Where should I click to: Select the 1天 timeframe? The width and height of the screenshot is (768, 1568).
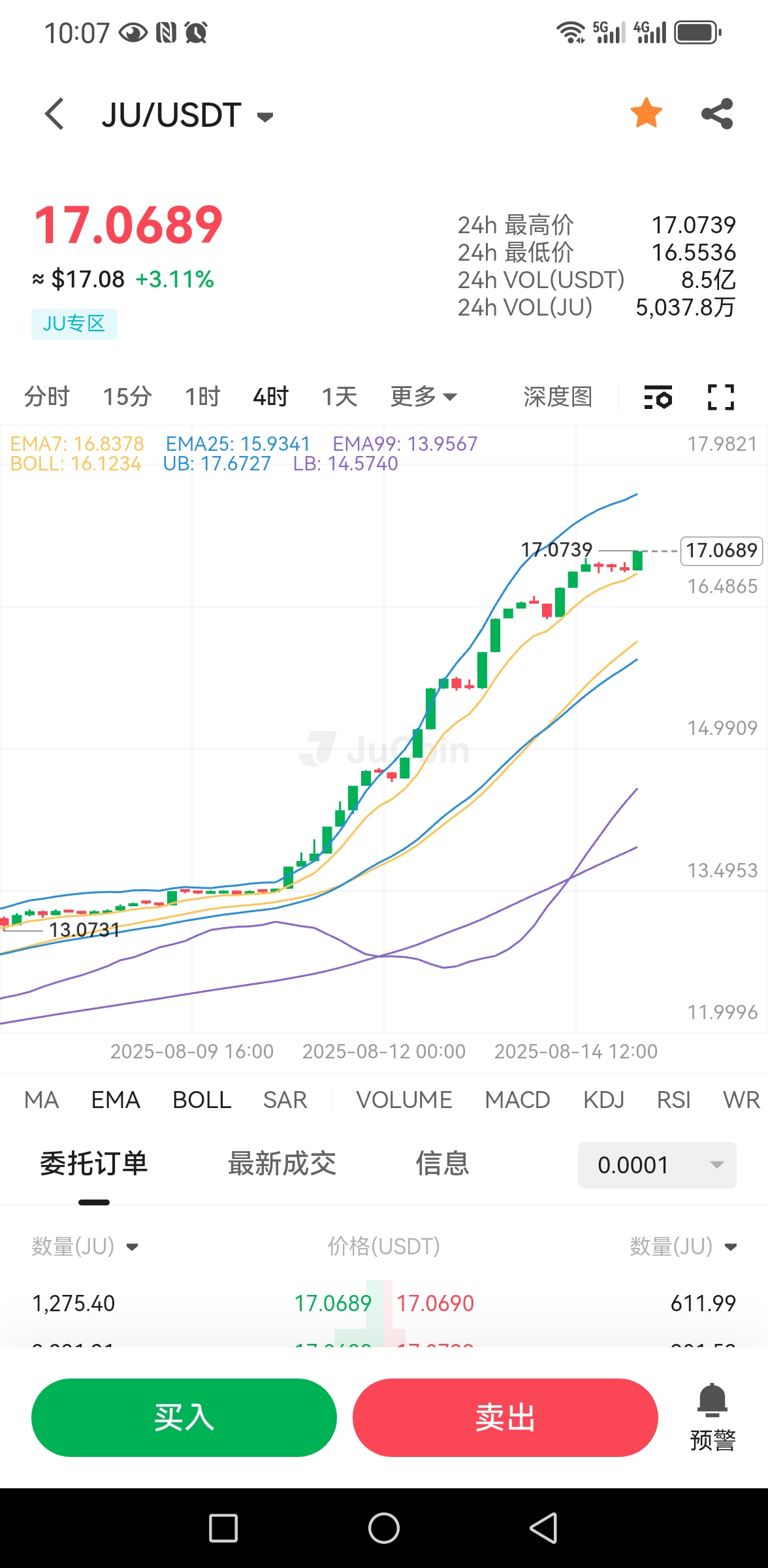tap(340, 397)
